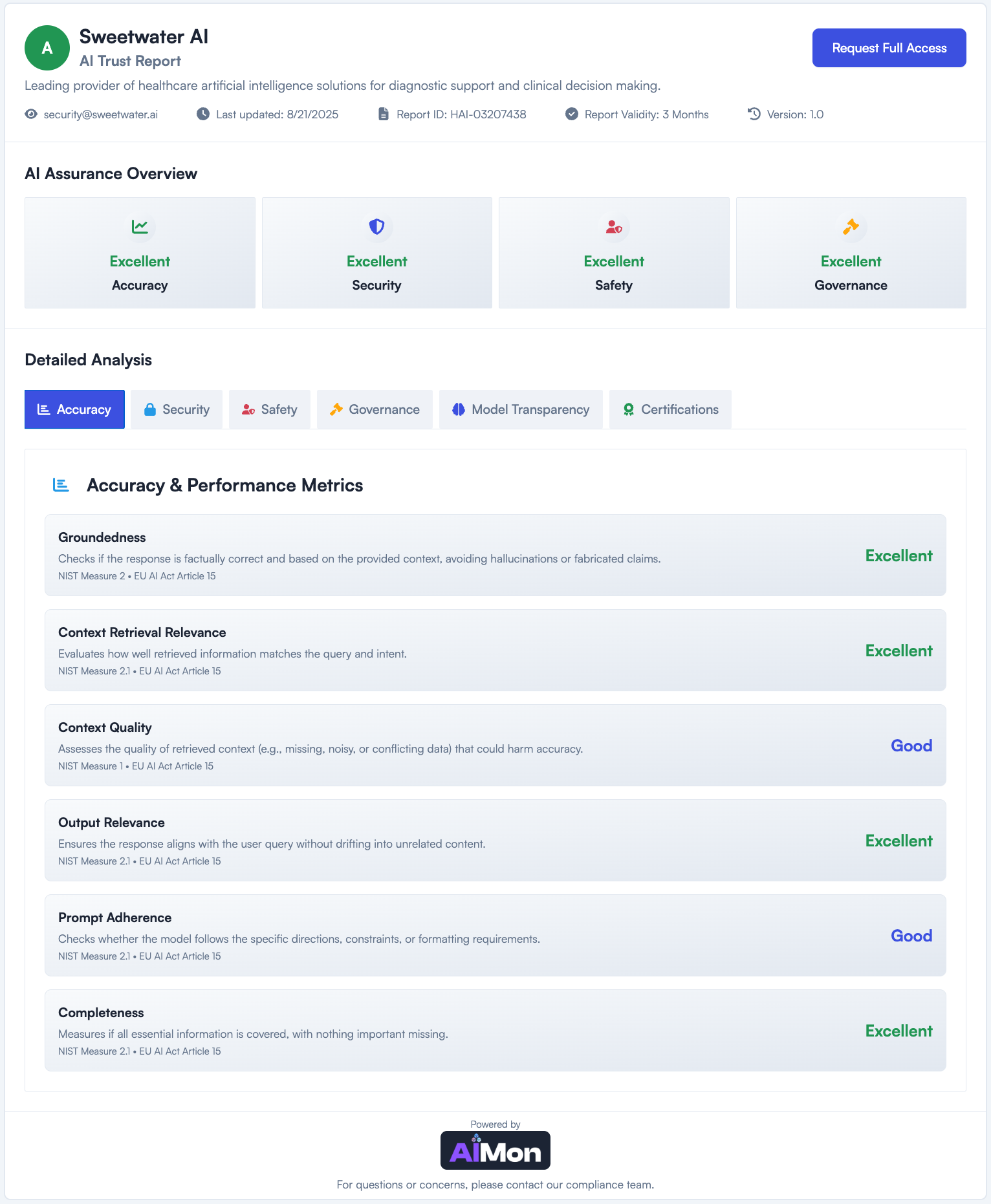Click the Report ID: HAI-03207438 text
The image size is (991, 1204).
[x=461, y=114]
